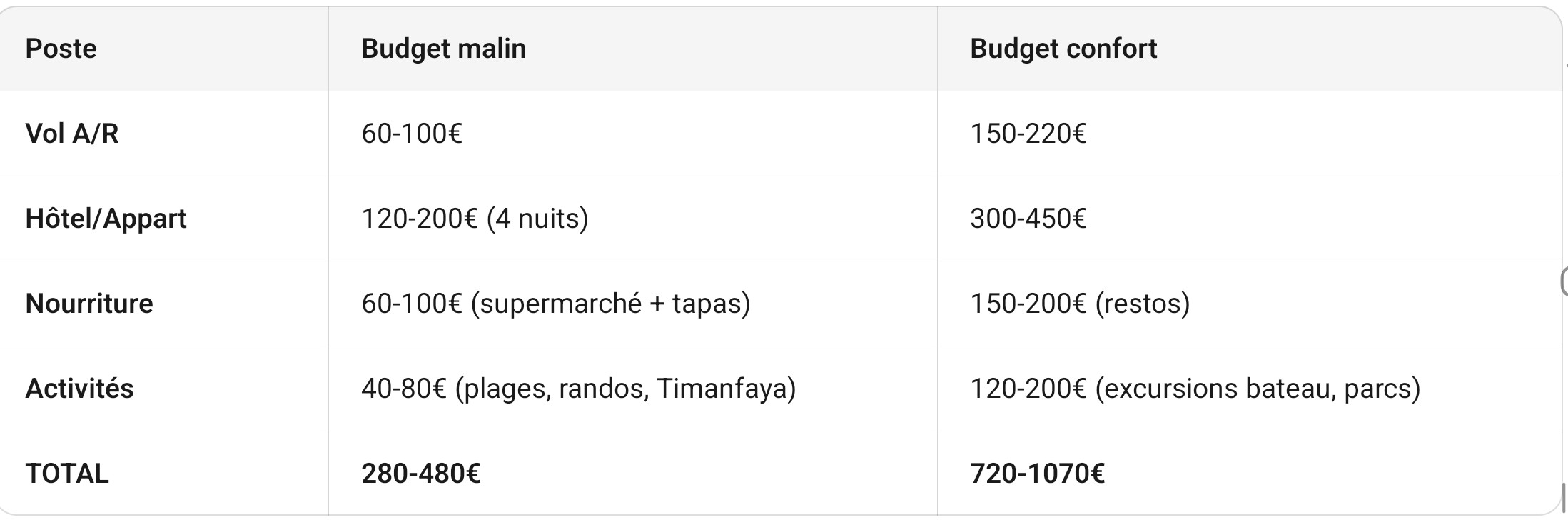Click the "120-200€ (4 nuits)" cell
This screenshot has height=520, width=1568.
pyautogui.click(x=475, y=219)
